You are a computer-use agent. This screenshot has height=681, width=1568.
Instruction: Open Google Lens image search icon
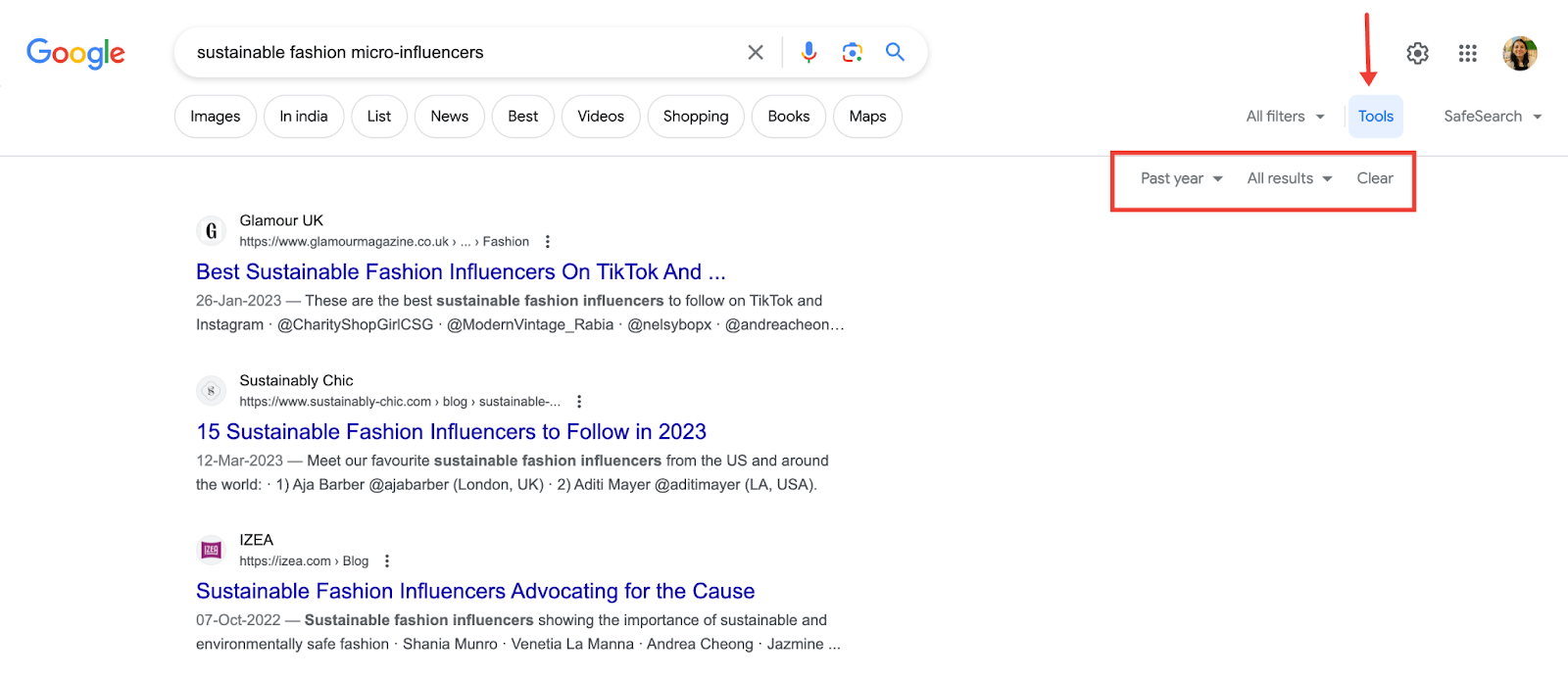[x=852, y=52]
